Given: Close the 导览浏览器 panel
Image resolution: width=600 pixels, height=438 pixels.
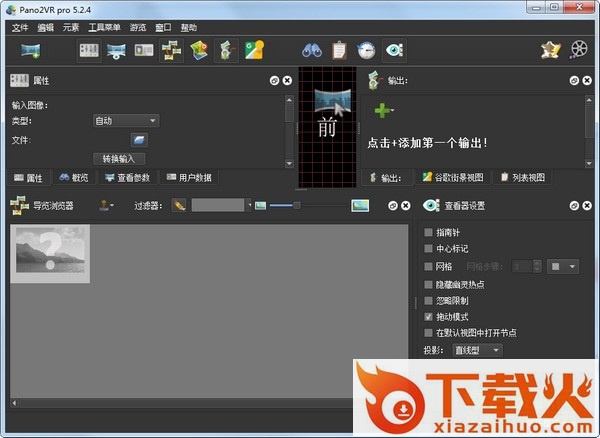Looking at the screenshot, I should (x=406, y=206).
